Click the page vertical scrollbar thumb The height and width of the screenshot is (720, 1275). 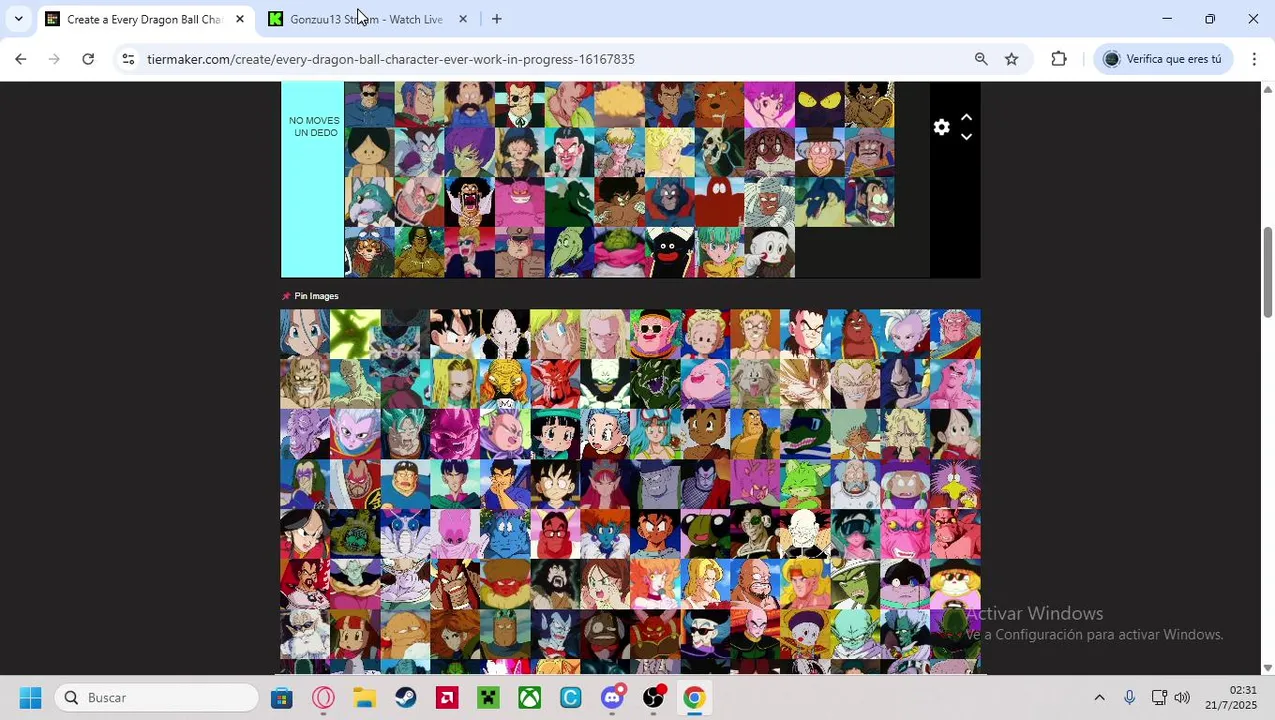click(1267, 272)
